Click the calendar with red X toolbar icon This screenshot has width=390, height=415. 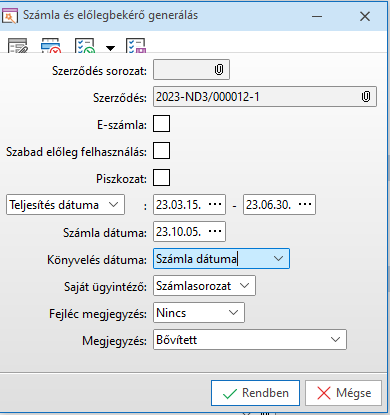pyautogui.click(x=51, y=46)
